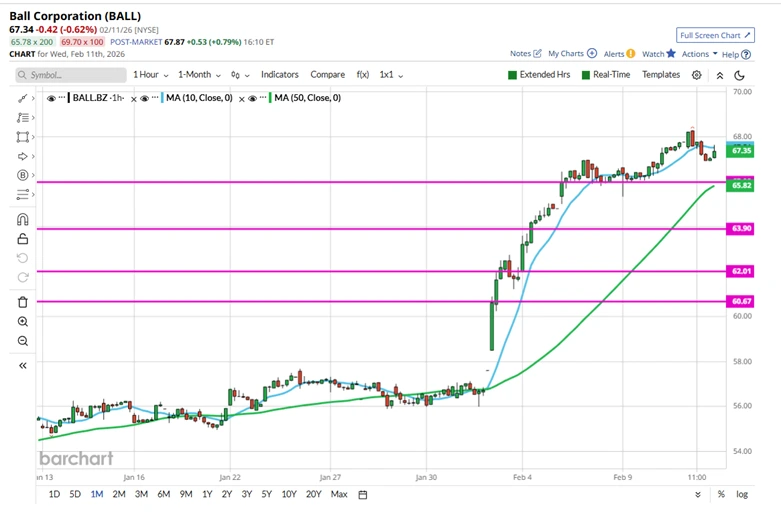Zoom out using the magnifier minus icon
This screenshot has height=516, width=781.
click(x=23, y=341)
